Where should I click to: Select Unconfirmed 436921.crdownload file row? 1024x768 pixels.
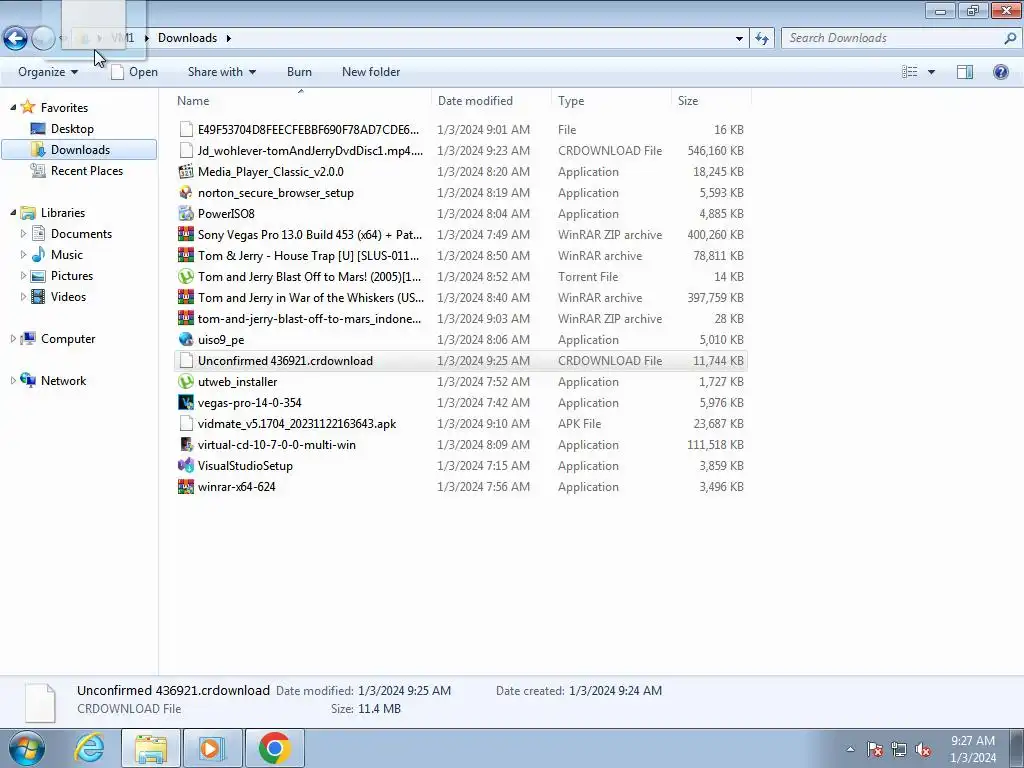[460, 360]
